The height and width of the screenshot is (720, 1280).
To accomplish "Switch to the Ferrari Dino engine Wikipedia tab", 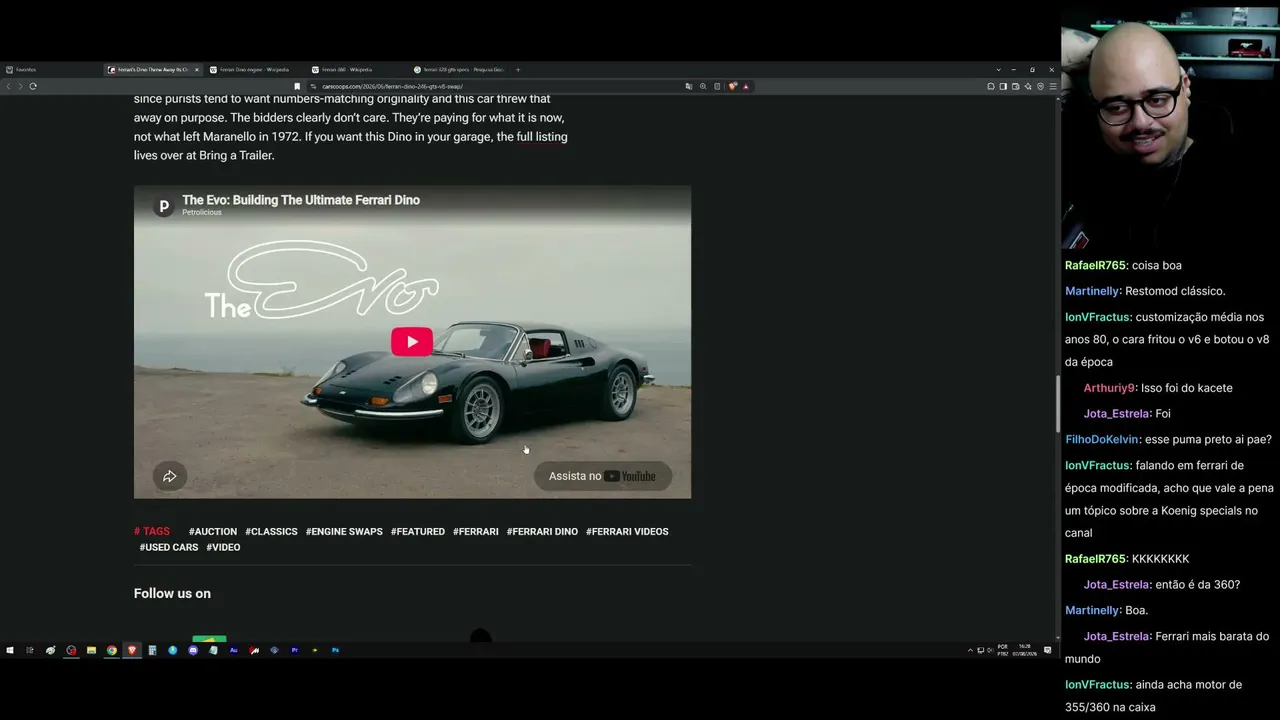I will [x=255, y=70].
